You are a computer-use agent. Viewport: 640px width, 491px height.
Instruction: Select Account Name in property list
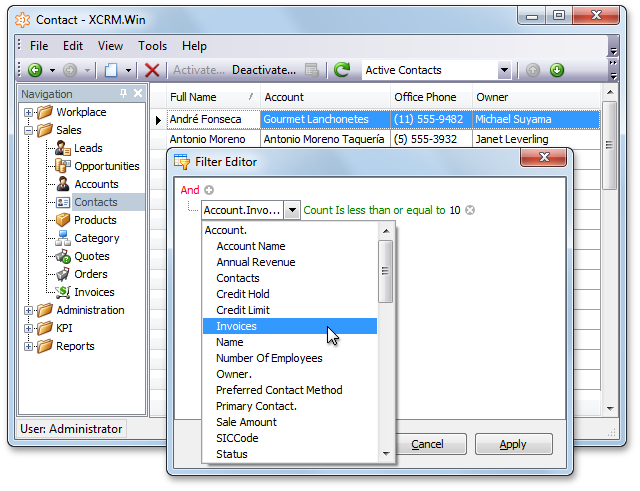[x=289, y=246]
